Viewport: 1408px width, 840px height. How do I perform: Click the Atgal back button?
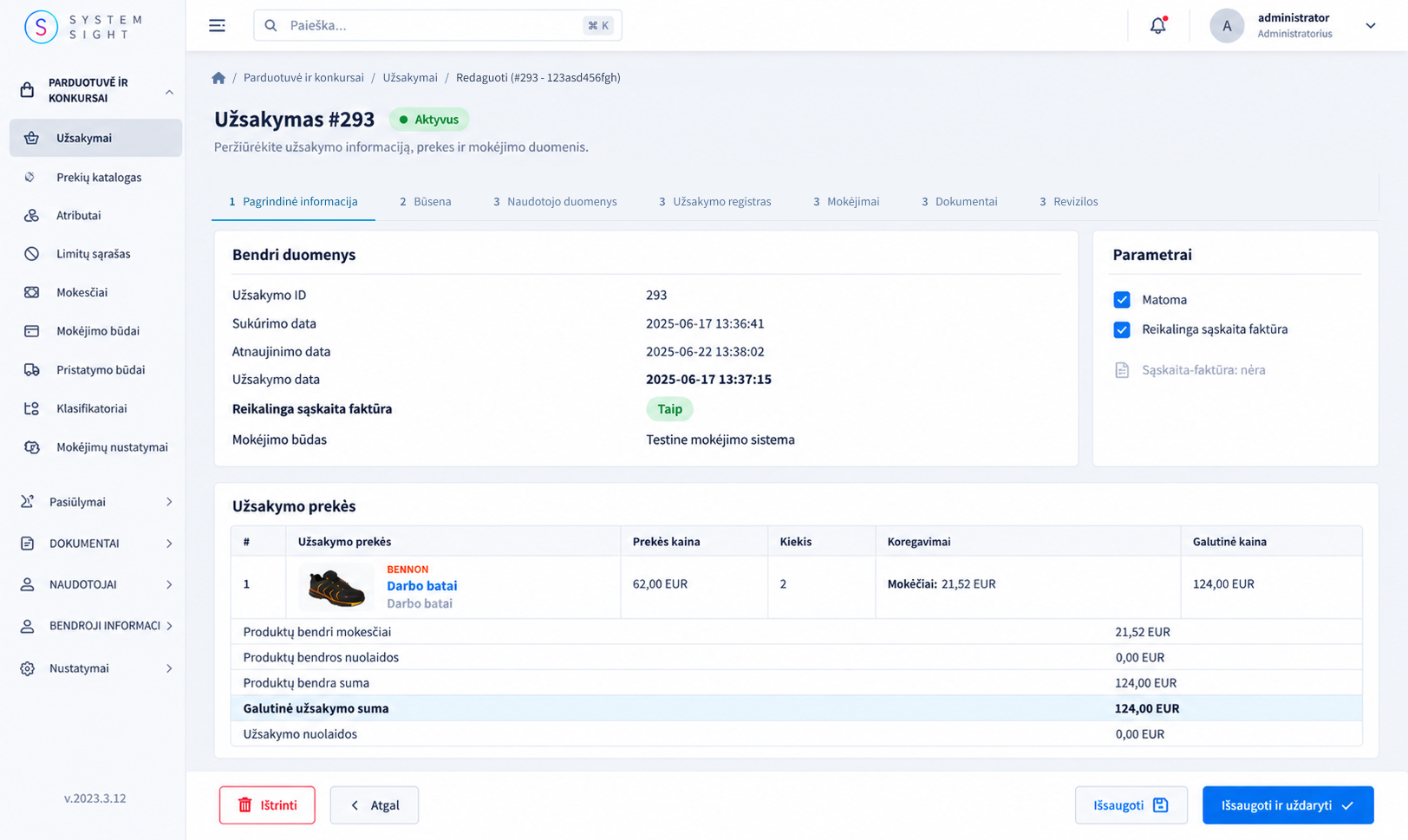375,805
